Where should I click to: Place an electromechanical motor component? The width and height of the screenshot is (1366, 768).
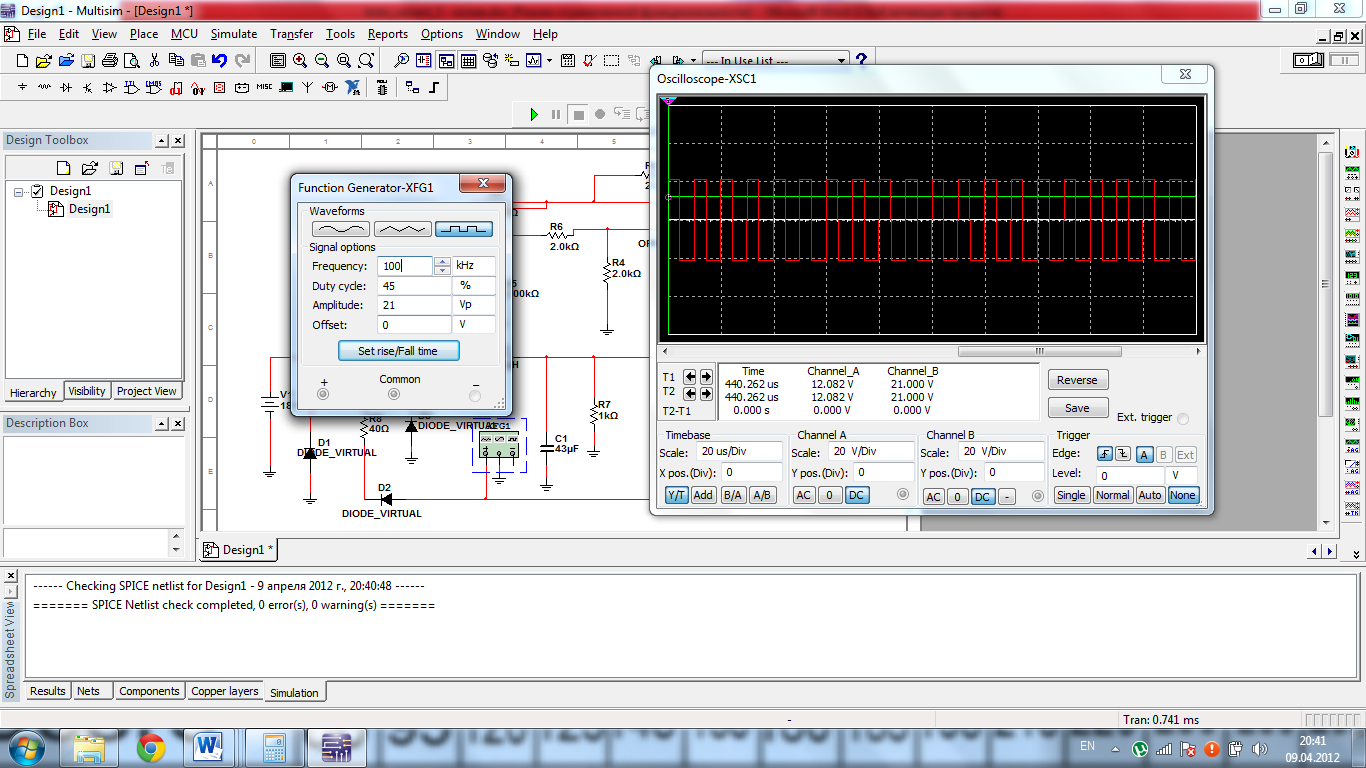[x=330, y=87]
